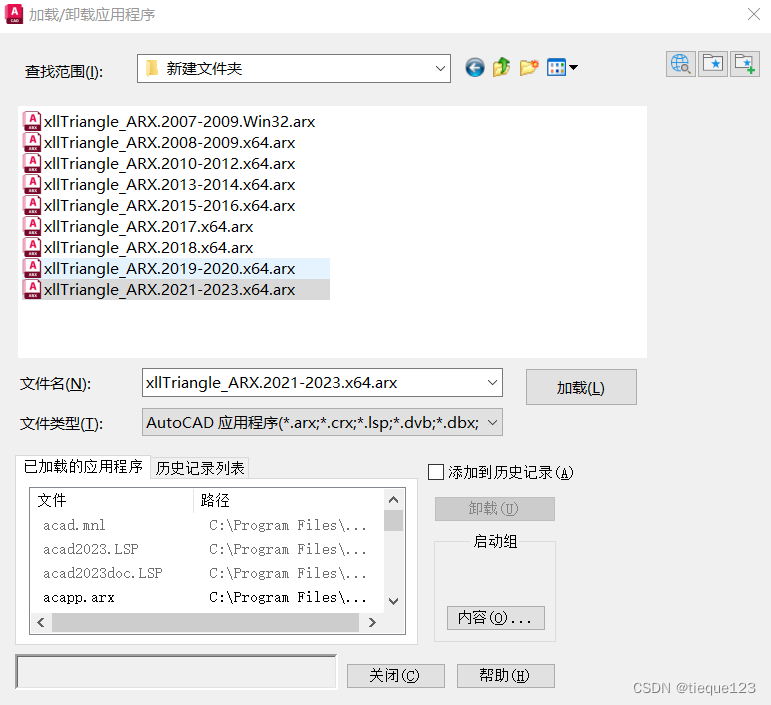Click the horizontal scrollbar right arrow
The image size is (771, 705).
[372, 622]
